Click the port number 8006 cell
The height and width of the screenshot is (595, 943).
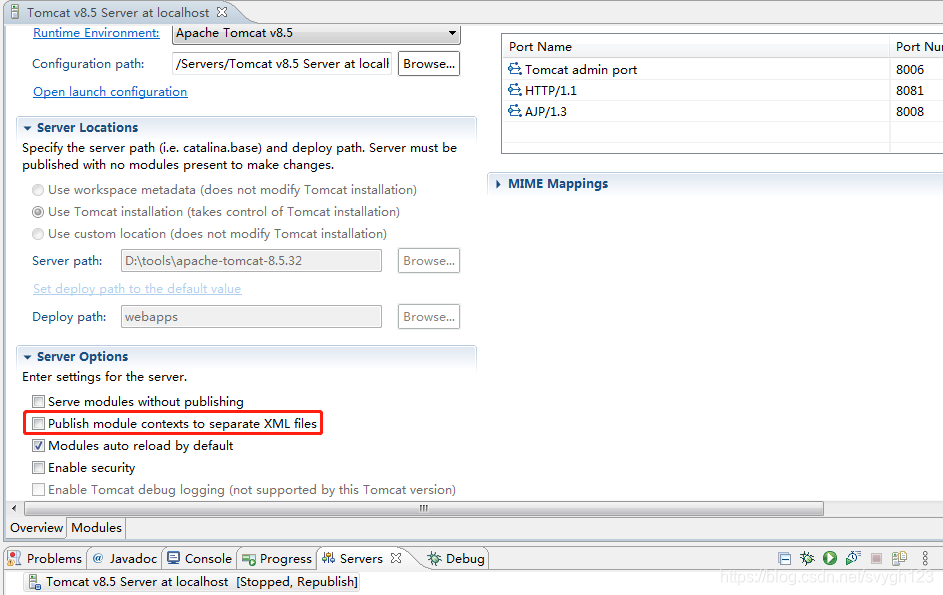tap(910, 69)
